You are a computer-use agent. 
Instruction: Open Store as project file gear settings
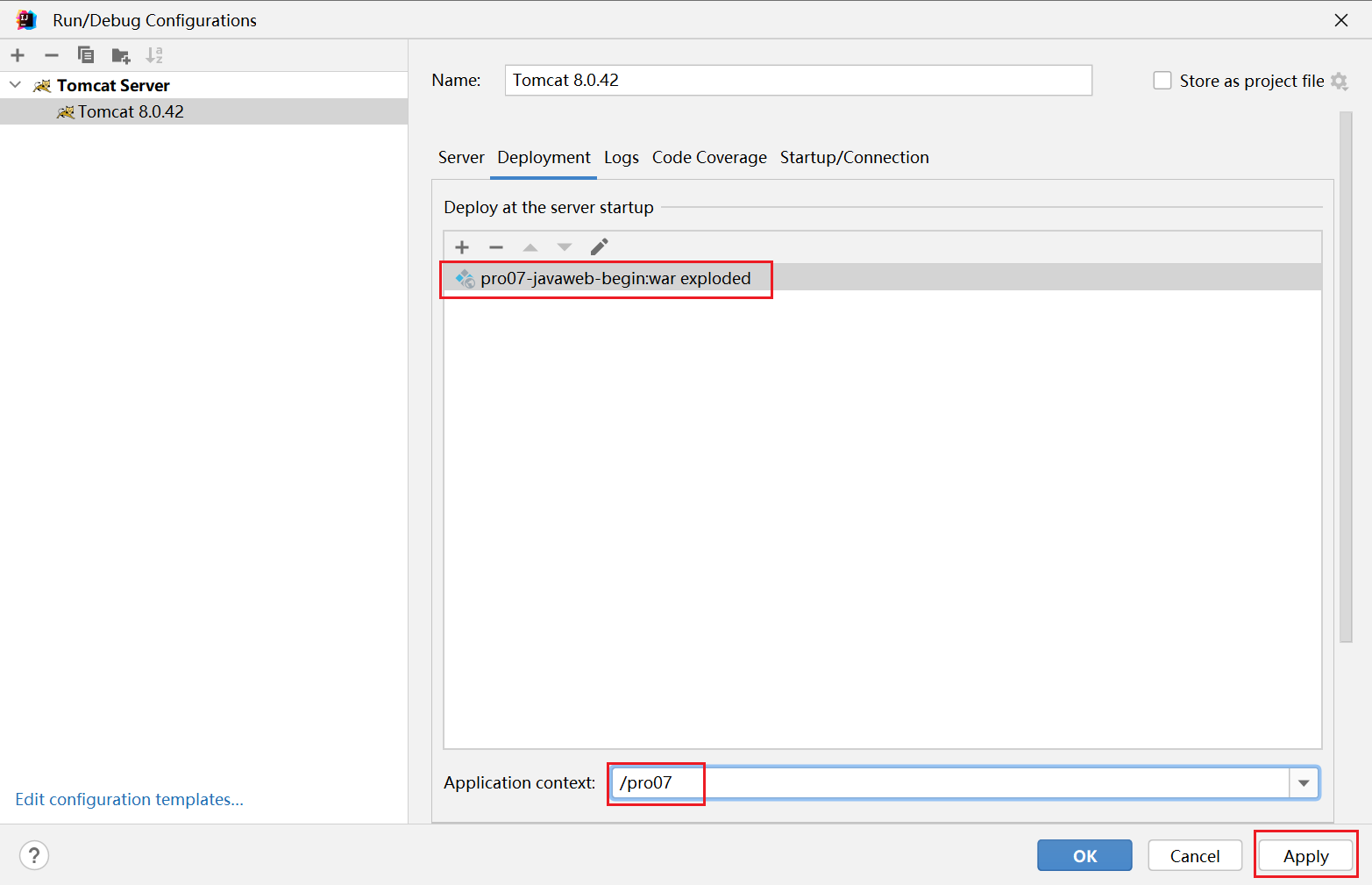1339,81
